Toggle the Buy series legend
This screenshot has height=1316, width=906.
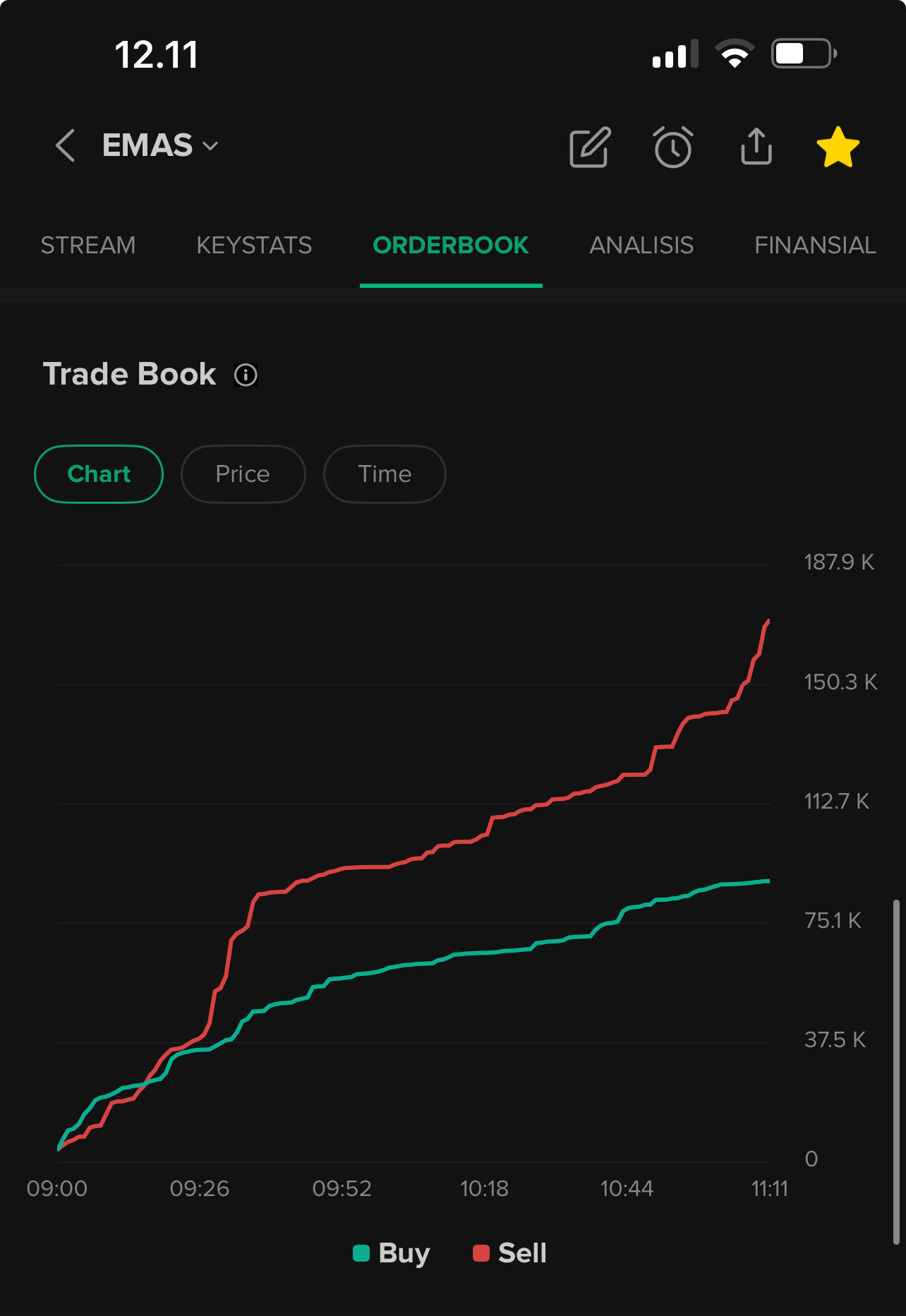[392, 1253]
